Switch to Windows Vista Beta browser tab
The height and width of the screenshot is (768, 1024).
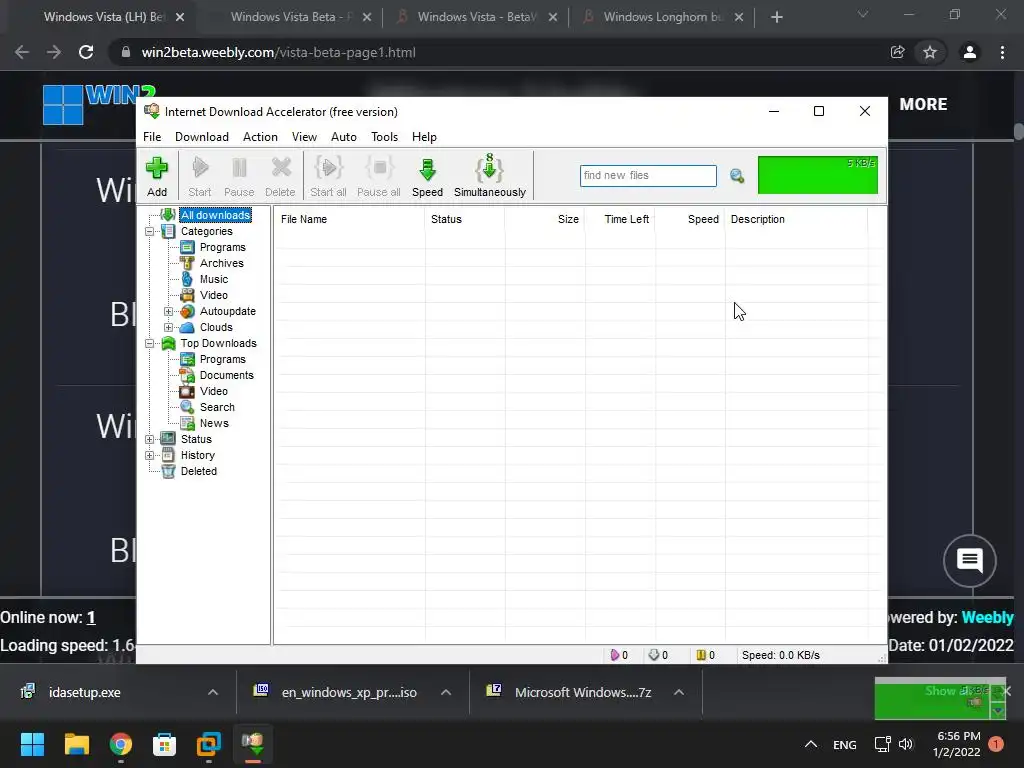pyautogui.click(x=291, y=17)
